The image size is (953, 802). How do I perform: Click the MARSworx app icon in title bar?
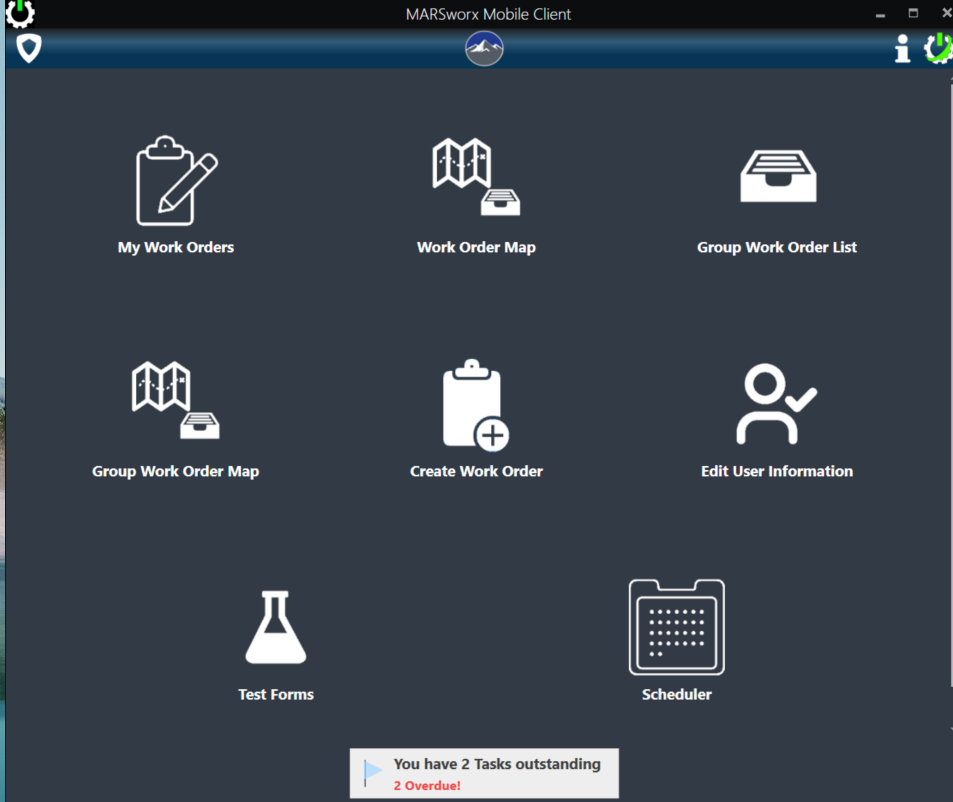pos(19,13)
